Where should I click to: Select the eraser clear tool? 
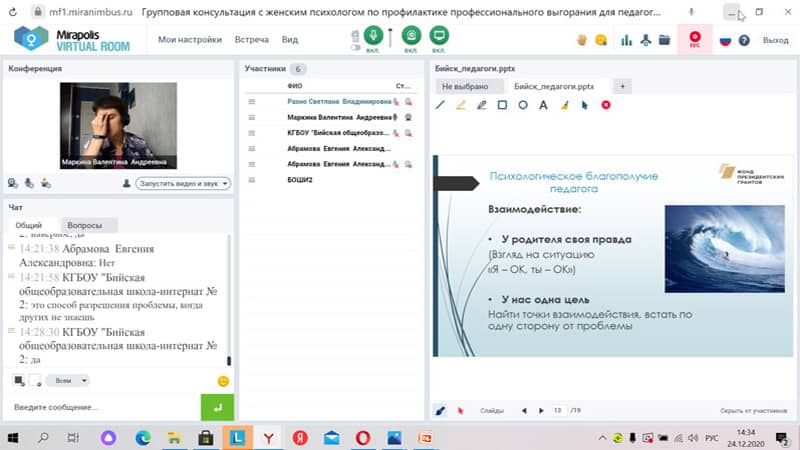click(564, 105)
